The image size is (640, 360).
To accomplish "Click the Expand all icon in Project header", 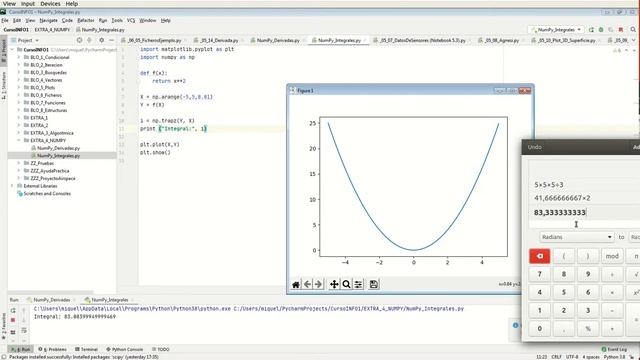I will point(89,40).
